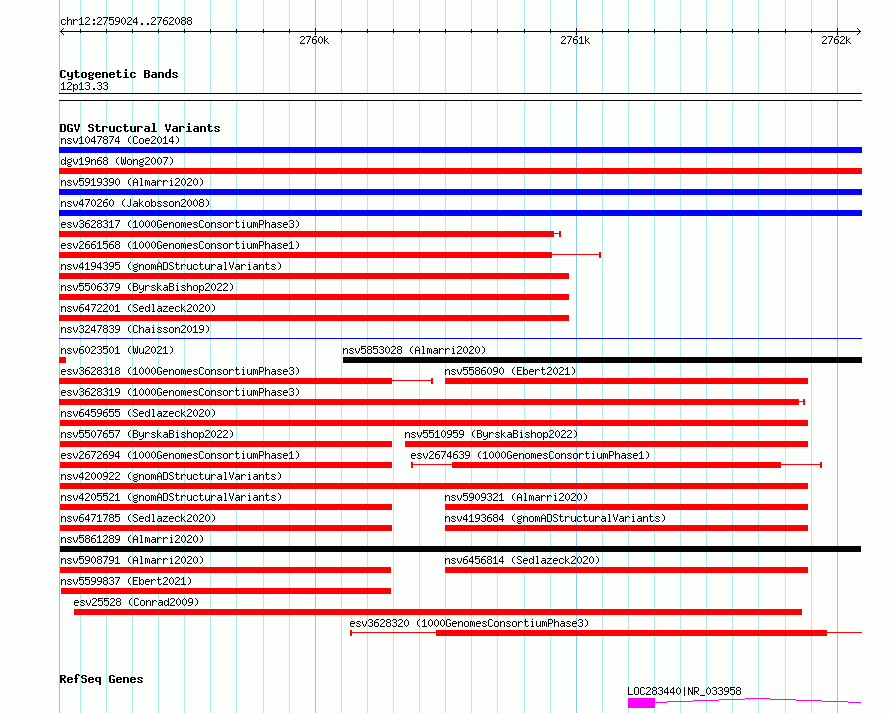This screenshot has height=713, width=890.
Task: Open nsv5861289 (Almarri2020) variant
Action: point(132,539)
